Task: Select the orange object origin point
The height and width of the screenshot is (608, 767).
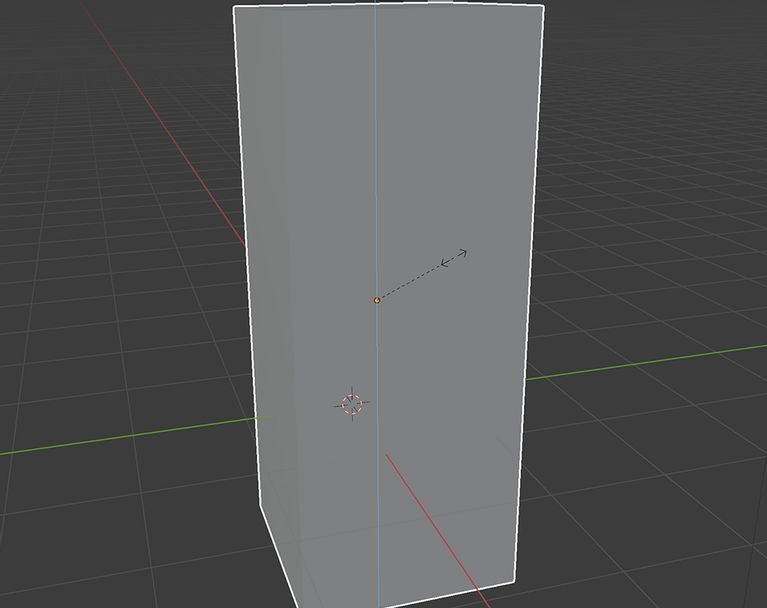Action: point(377,300)
